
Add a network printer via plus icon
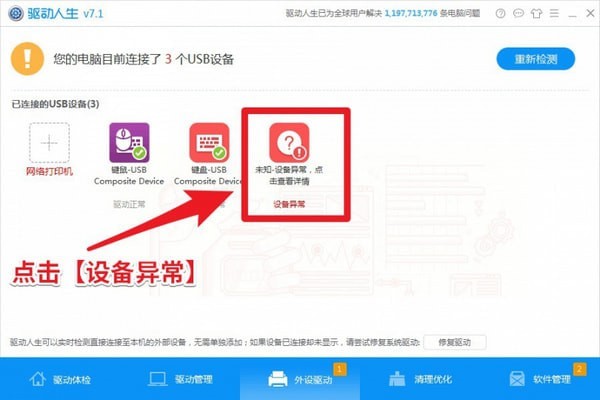pos(49,142)
